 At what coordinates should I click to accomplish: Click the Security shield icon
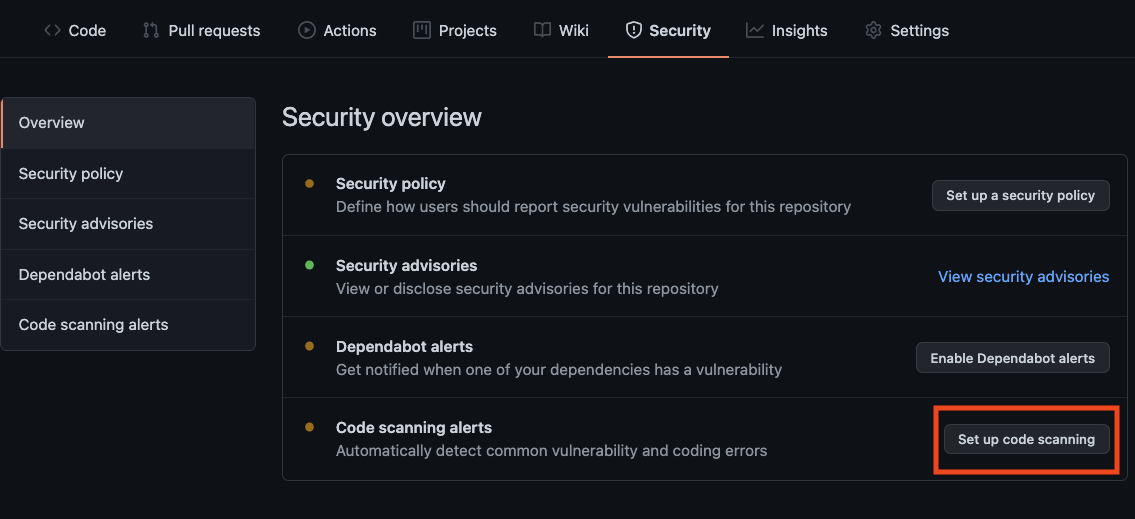633,30
